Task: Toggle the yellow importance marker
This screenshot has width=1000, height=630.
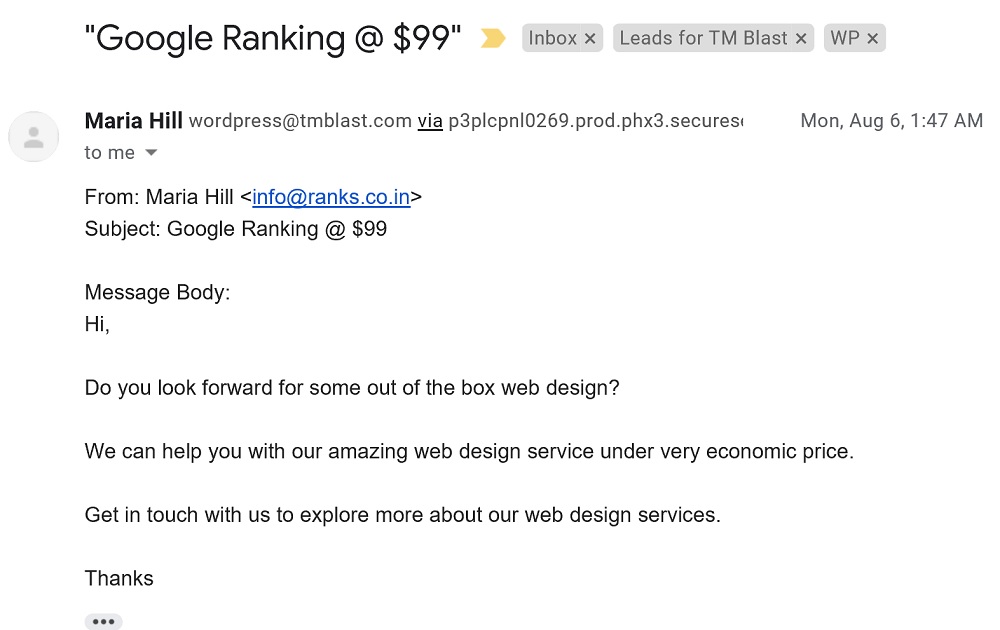Action: (492, 38)
